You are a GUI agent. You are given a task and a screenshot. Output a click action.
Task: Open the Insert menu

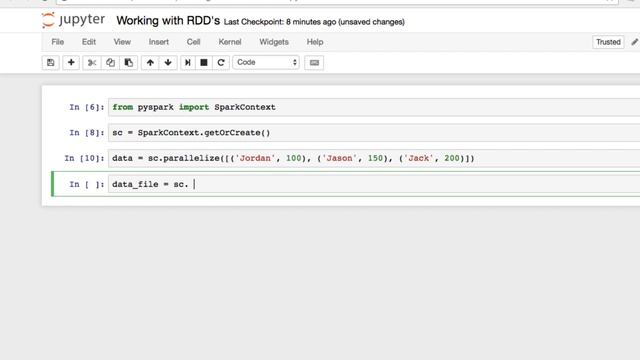click(159, 42)
